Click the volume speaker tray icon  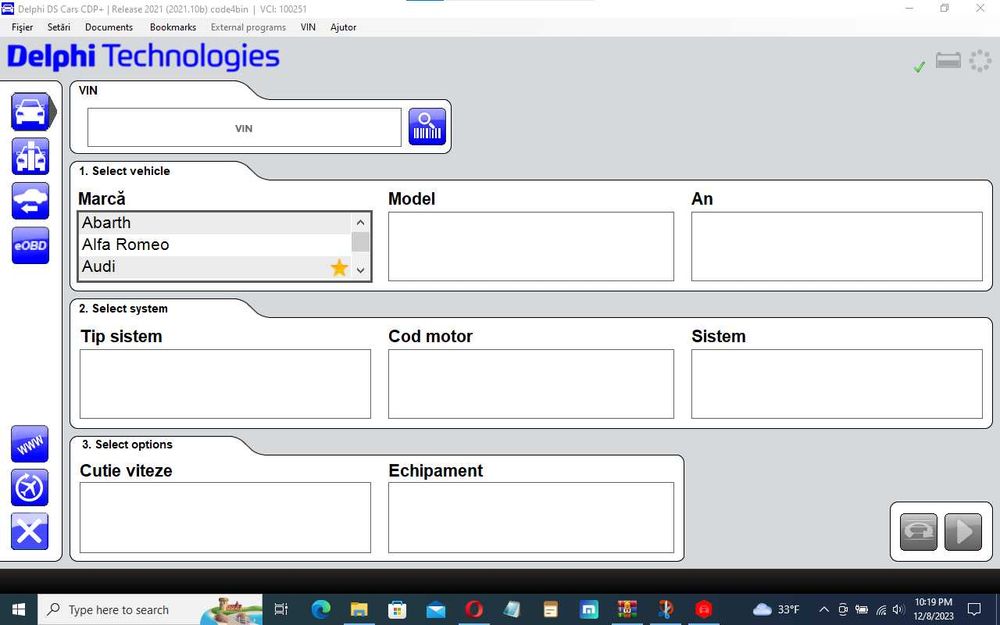899,610
